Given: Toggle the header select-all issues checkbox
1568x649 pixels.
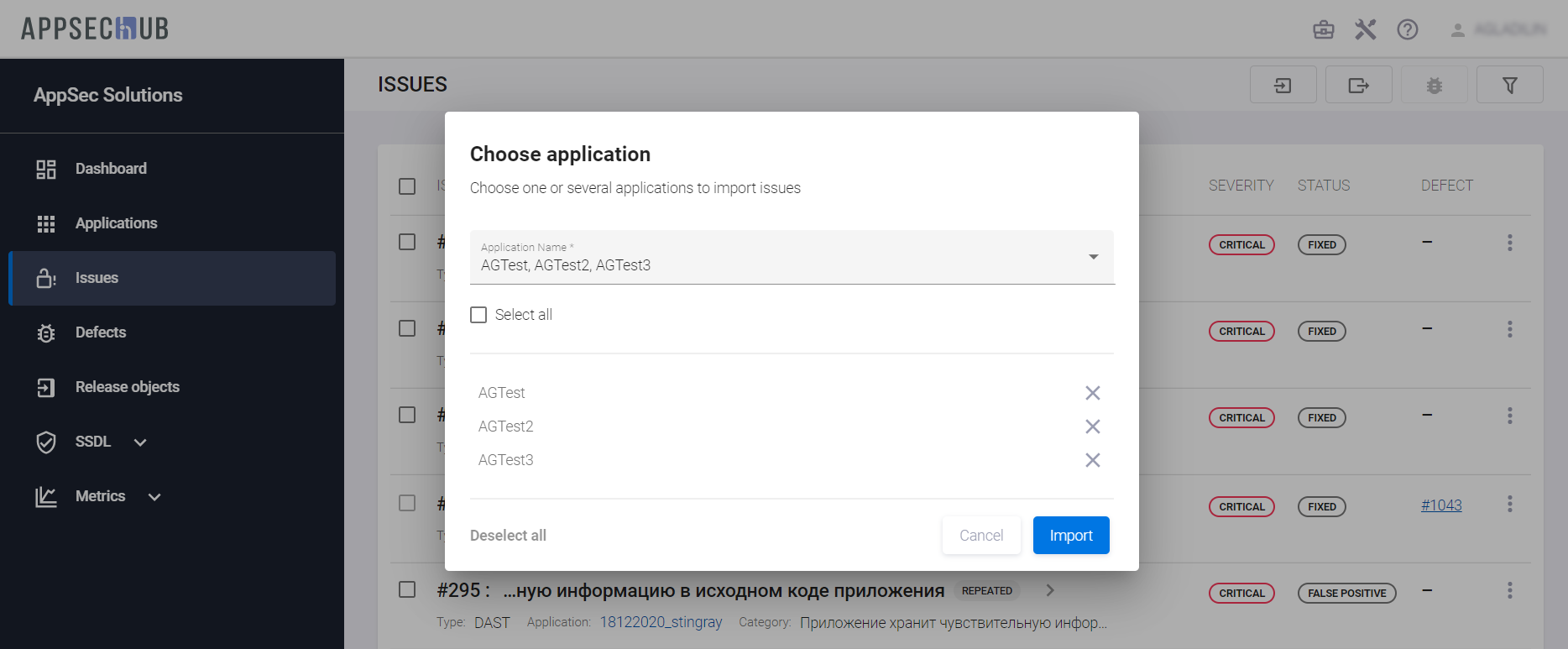Looking at the screenshot, I should tap(407, 186).
